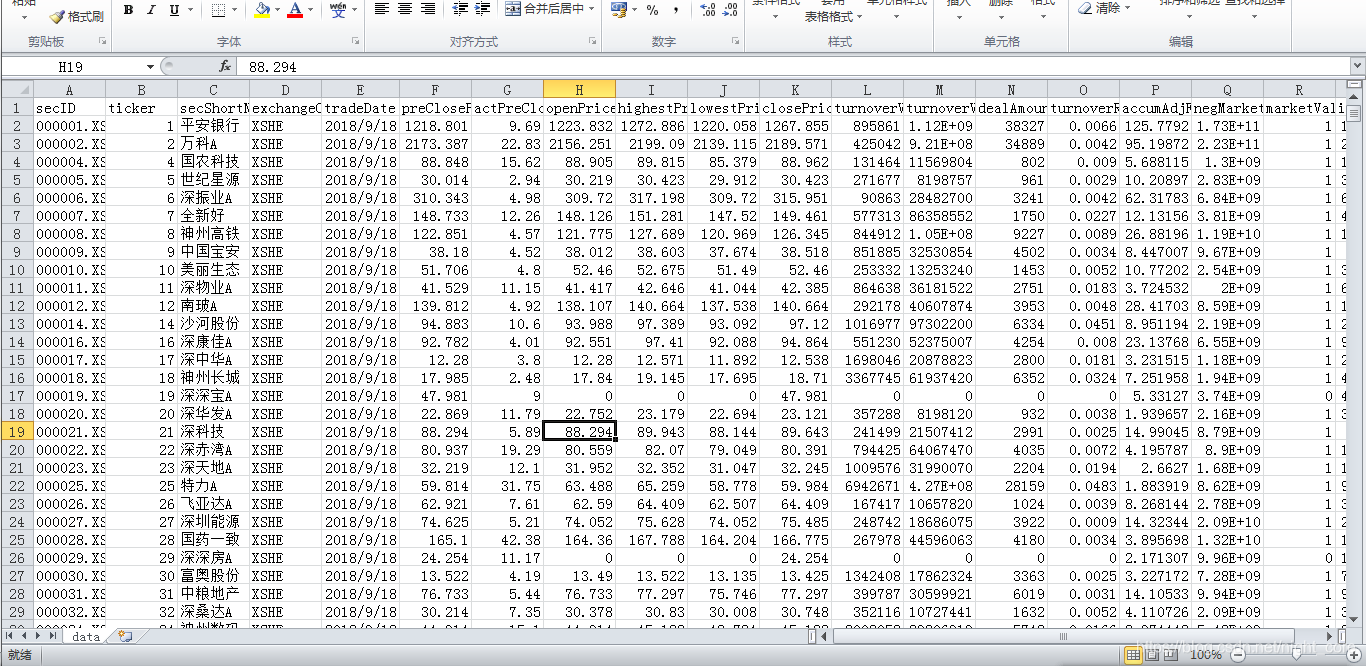
Task: Click the phonetic guide (wén) icon
Action: point(338,10)
